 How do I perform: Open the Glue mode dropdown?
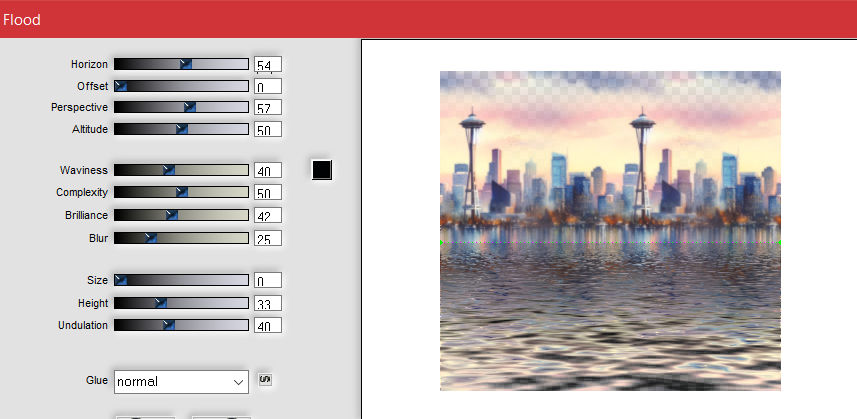click(181, 382)
